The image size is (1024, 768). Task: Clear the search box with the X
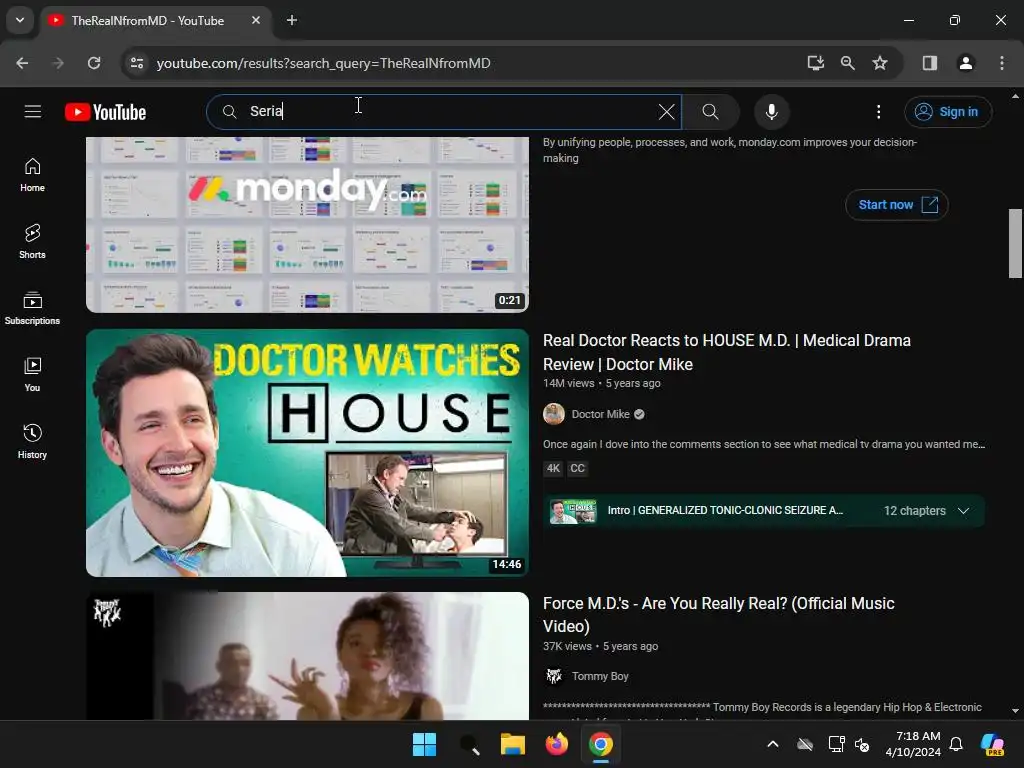pos(666,112)
